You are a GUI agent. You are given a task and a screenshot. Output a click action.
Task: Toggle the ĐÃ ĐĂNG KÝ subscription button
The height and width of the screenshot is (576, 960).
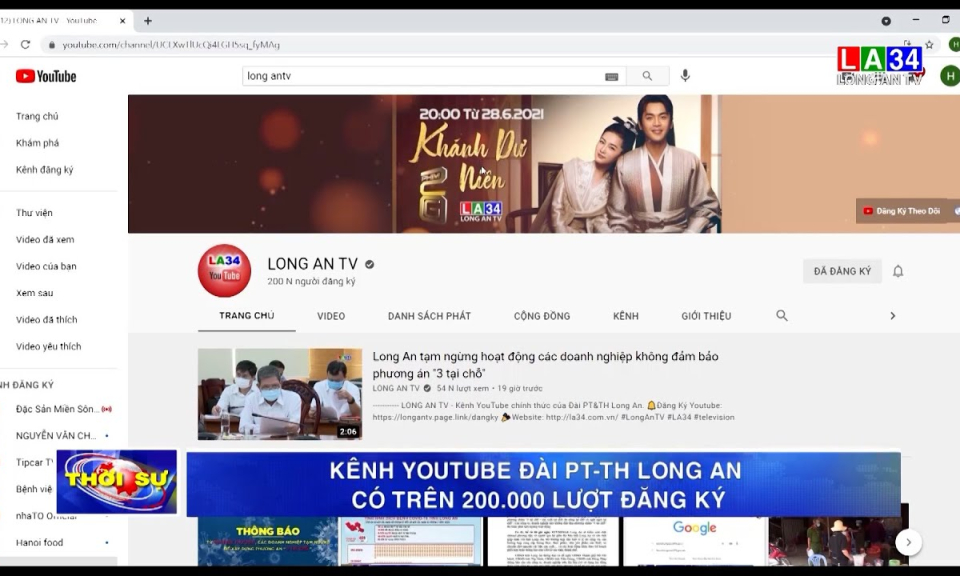[842, 271]
